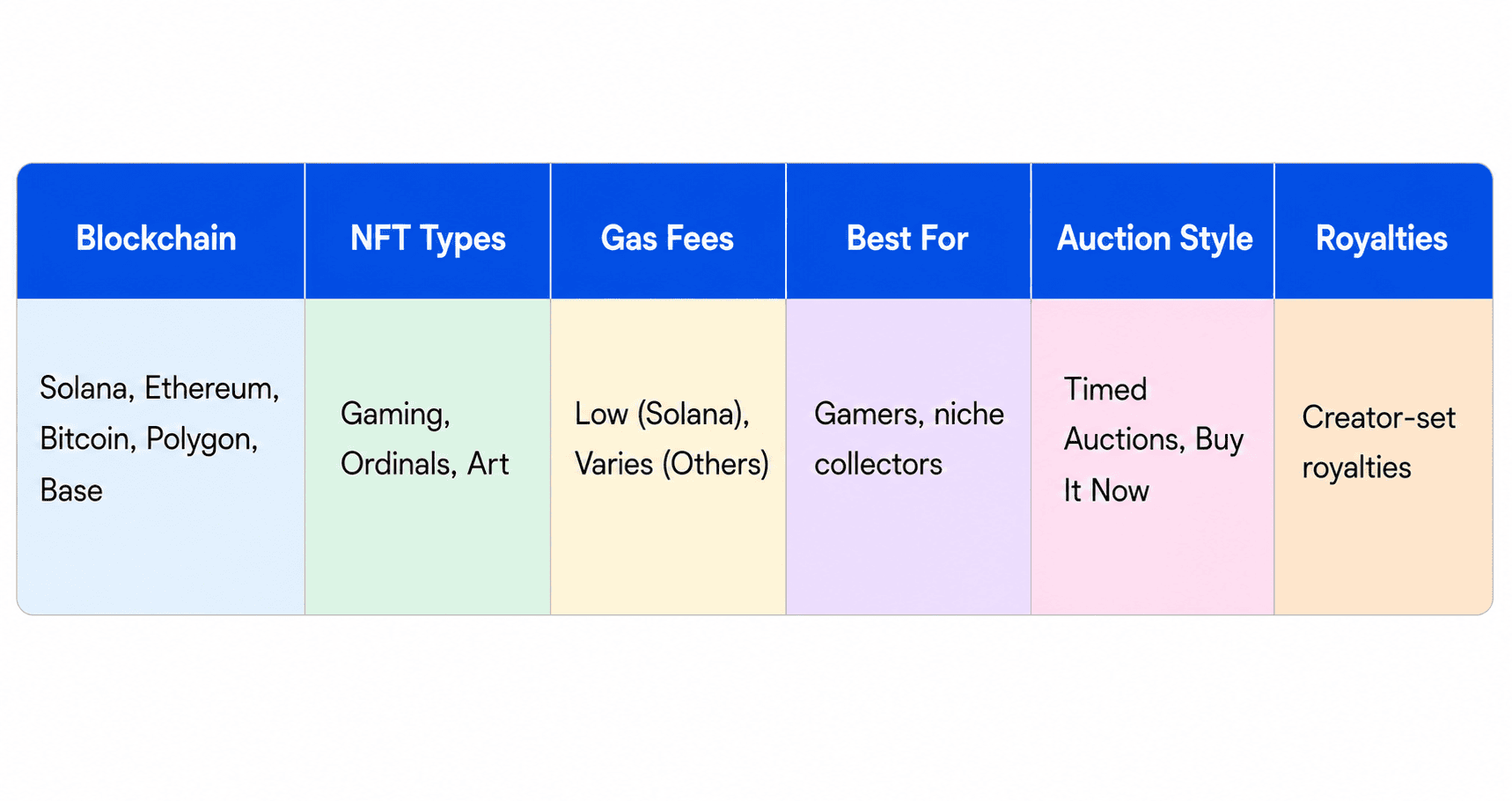Click the 'Solana, Ethereum,' text line
Screen dimensions: 1512x801
159,388
